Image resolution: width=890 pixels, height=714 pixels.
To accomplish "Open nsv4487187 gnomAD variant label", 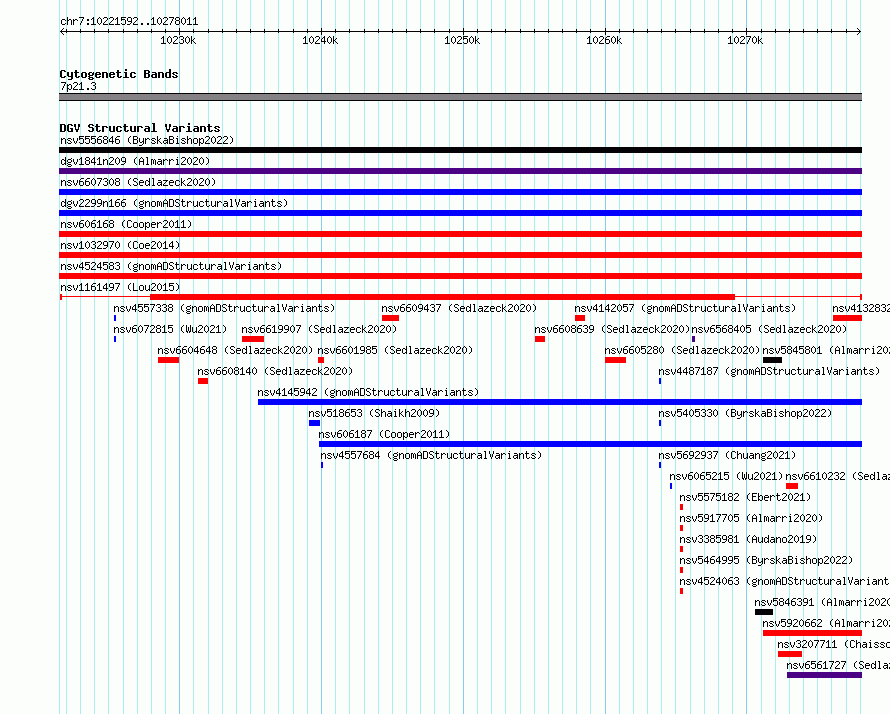I will point(769,371).
